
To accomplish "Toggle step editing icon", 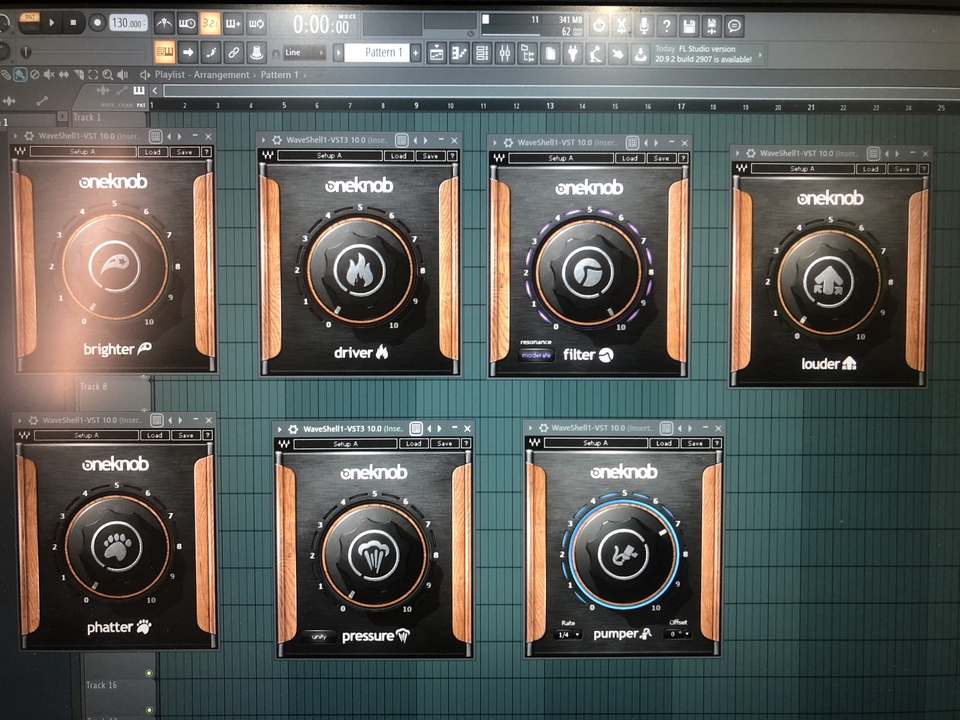I will tap(211, 53).
